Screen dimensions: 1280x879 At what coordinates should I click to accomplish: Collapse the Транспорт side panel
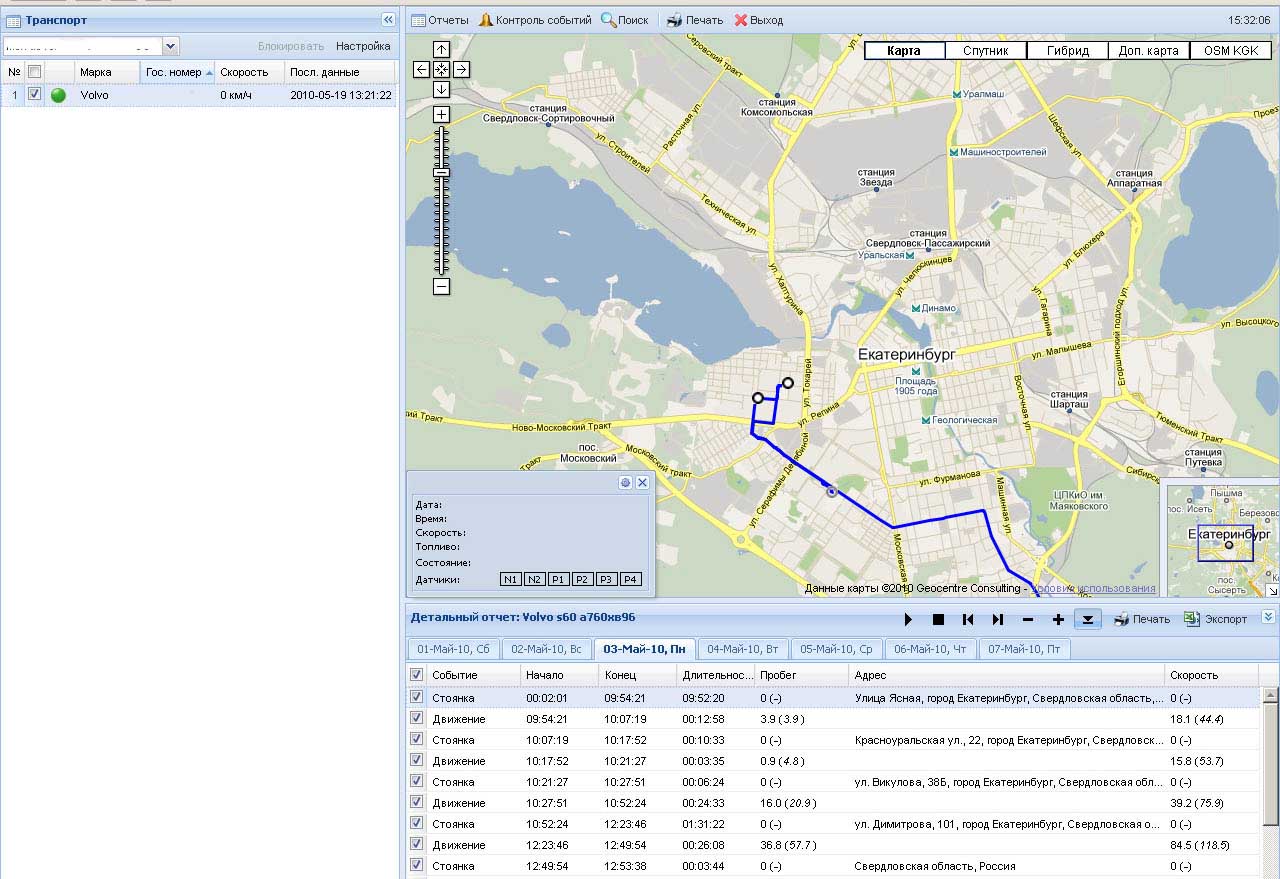pos(388,20)
